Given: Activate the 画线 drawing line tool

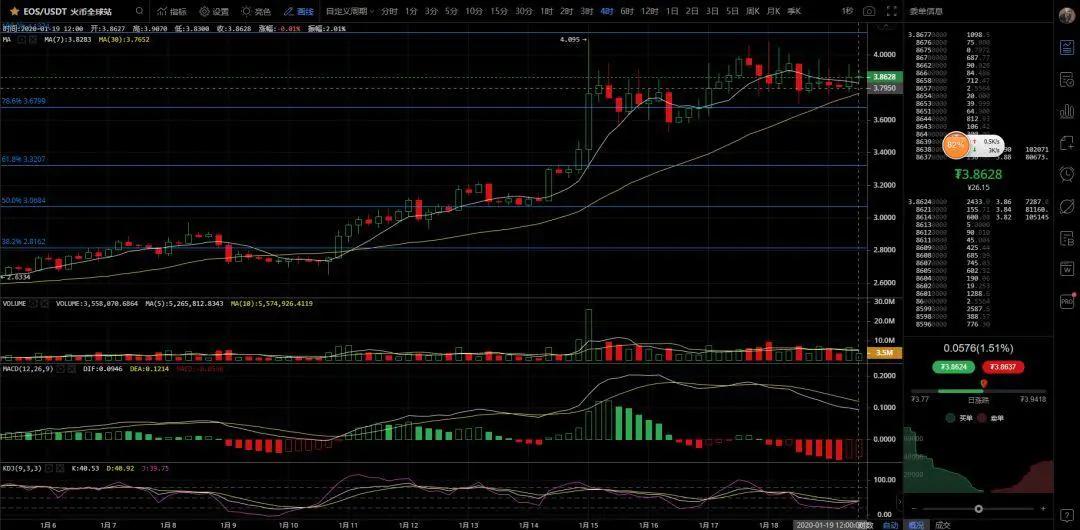Looking at the screenshot, I should pos(298,11).
